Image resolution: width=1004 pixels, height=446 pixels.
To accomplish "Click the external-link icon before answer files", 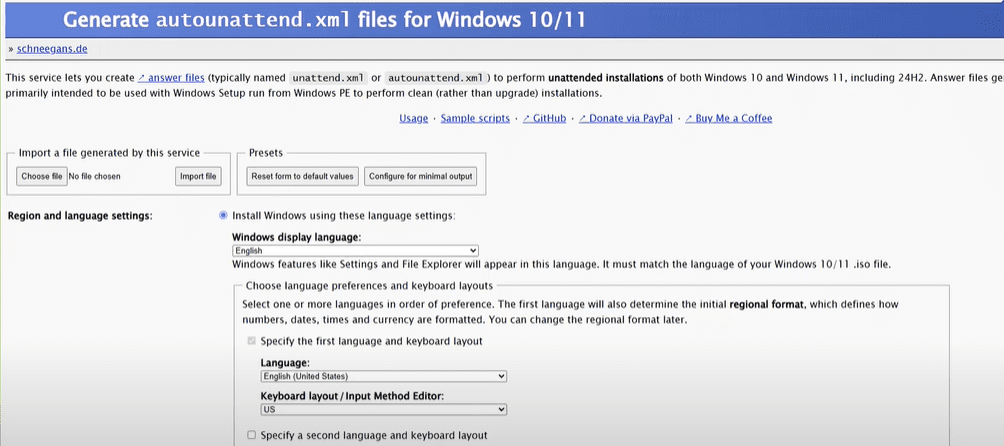I will [141, 77].
